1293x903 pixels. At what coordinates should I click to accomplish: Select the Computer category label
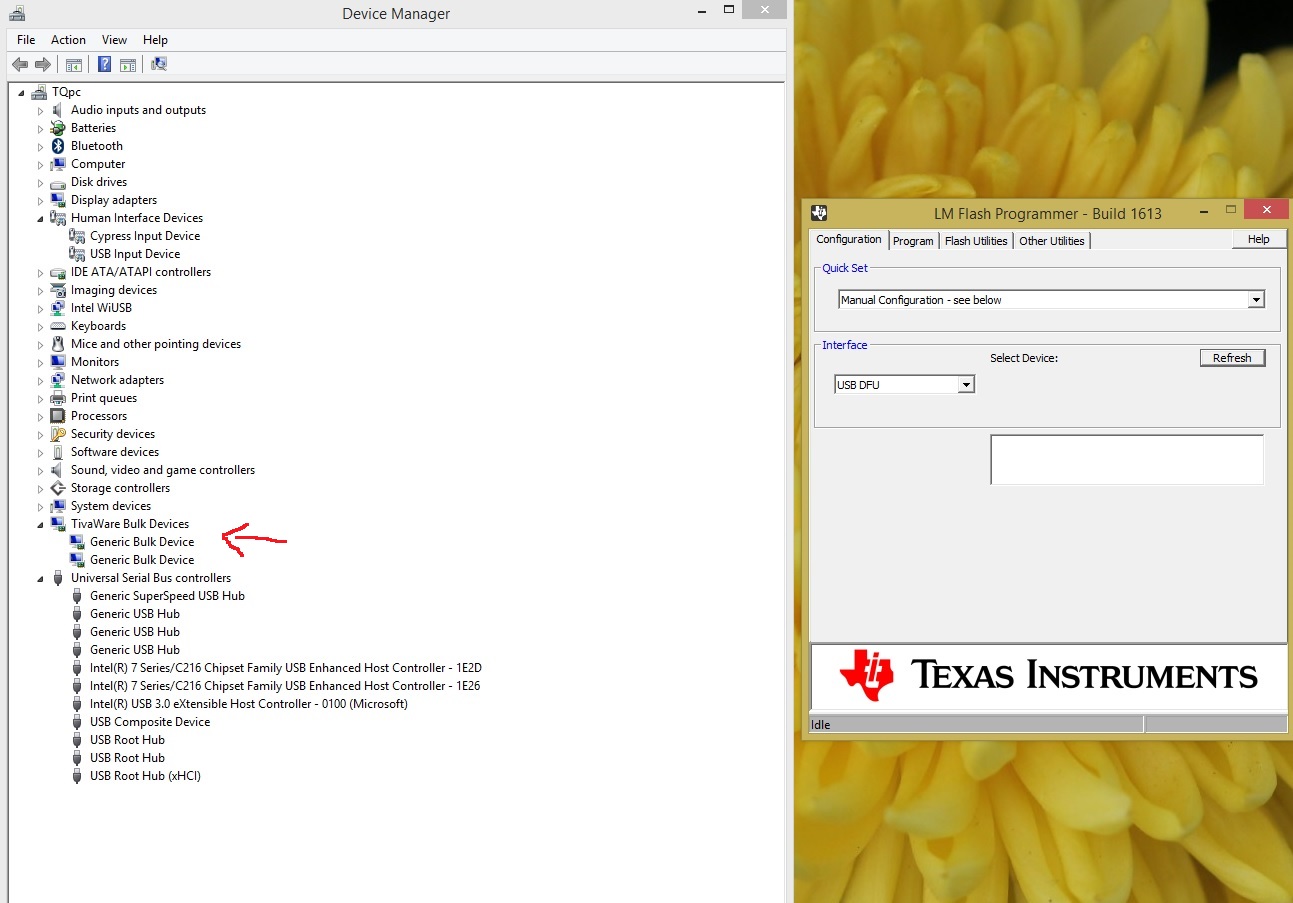click(x=98, y=164)
